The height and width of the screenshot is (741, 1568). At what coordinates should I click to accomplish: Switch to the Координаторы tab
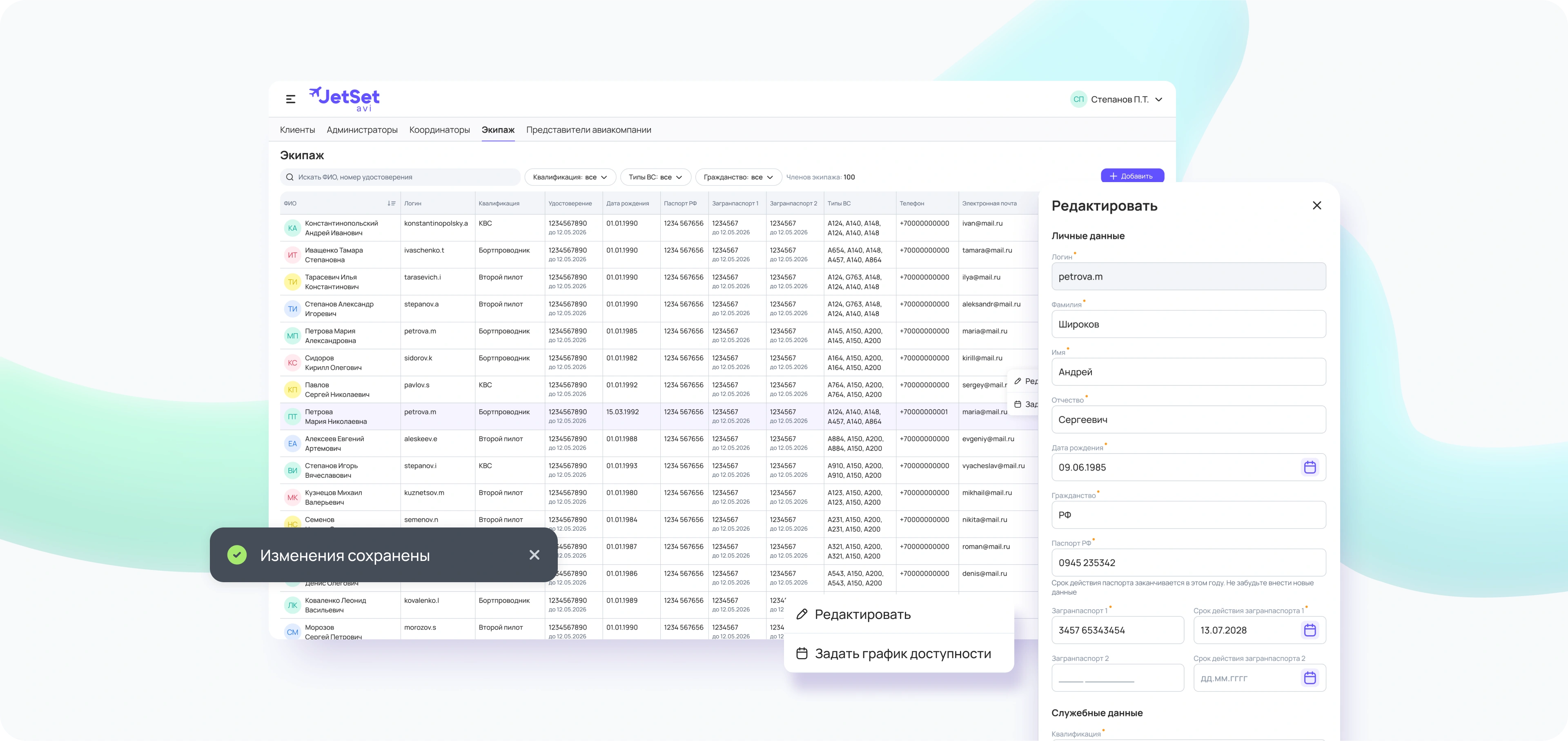tap(439, 129)
